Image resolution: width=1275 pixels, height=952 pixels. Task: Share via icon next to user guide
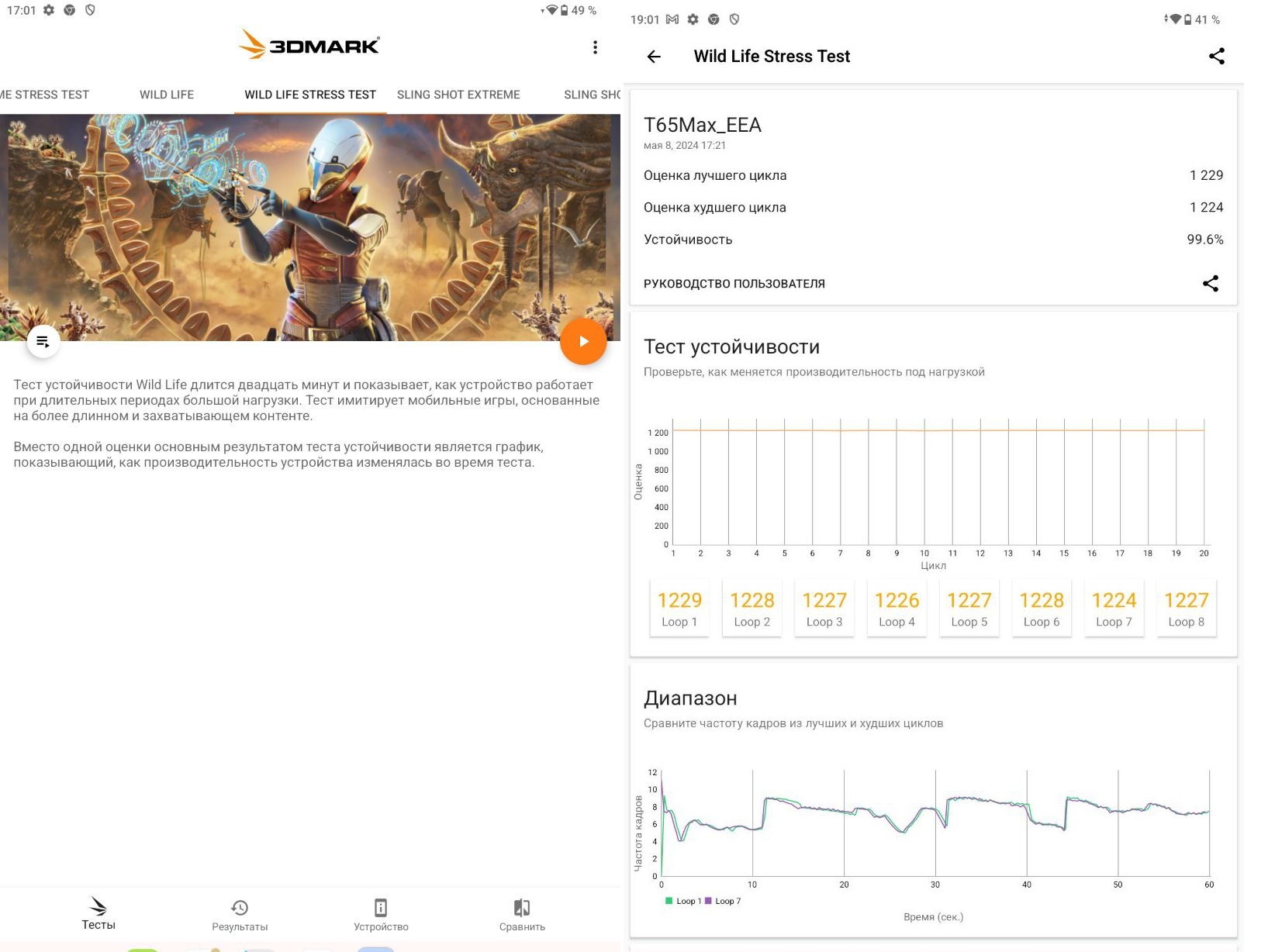[x=1210, y=284]
